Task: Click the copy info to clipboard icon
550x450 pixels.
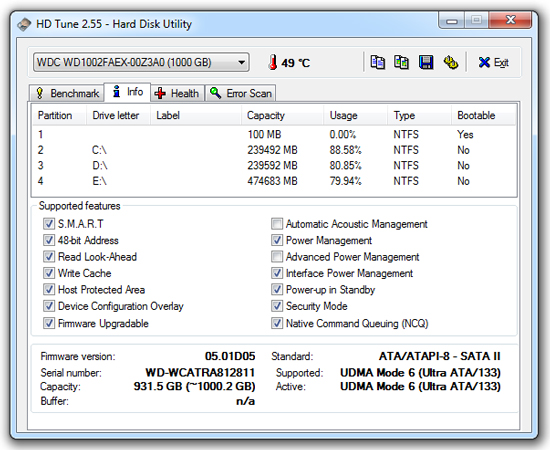Action: coord(377,62)
